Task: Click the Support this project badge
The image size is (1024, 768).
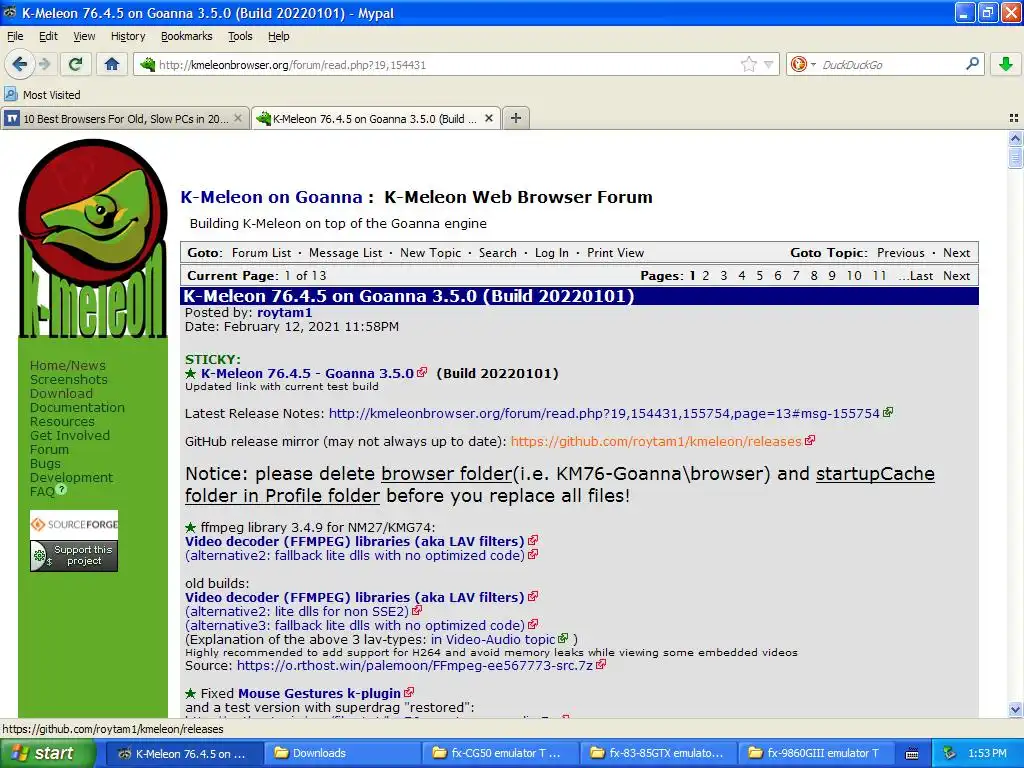Action: click(x=74, y=556)
